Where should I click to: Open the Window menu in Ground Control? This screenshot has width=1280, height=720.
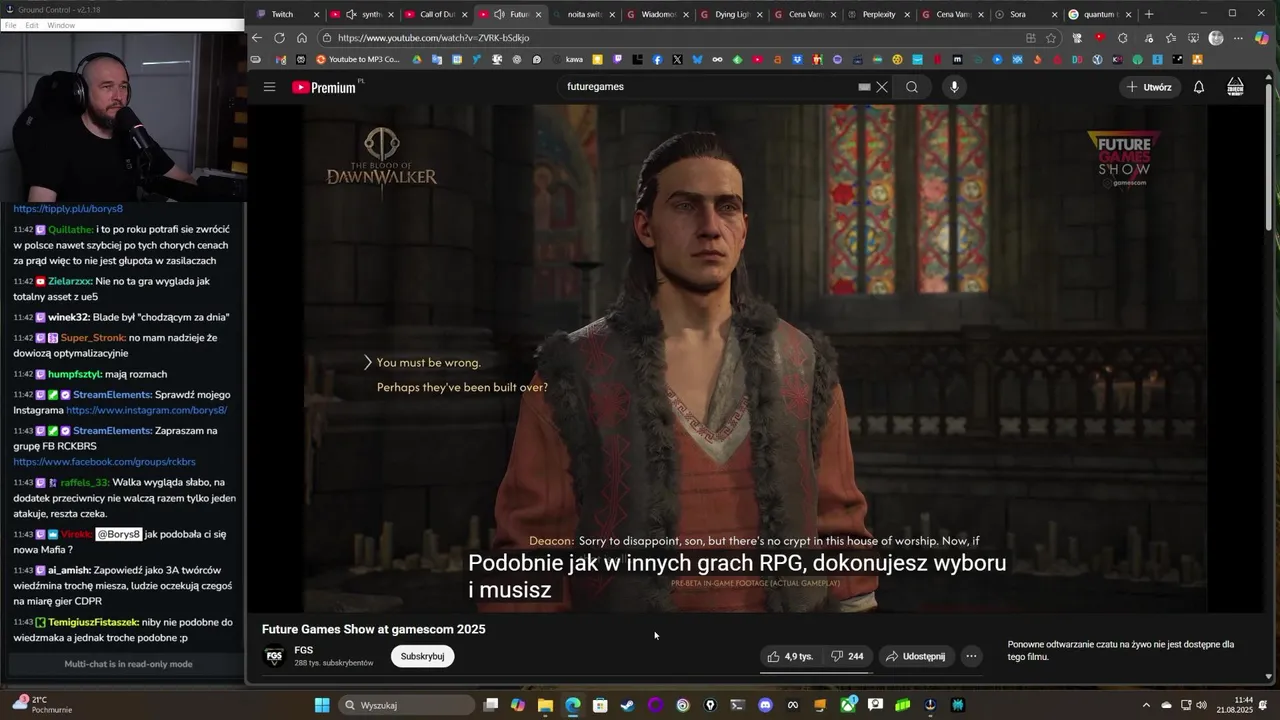tap(61, 25)
